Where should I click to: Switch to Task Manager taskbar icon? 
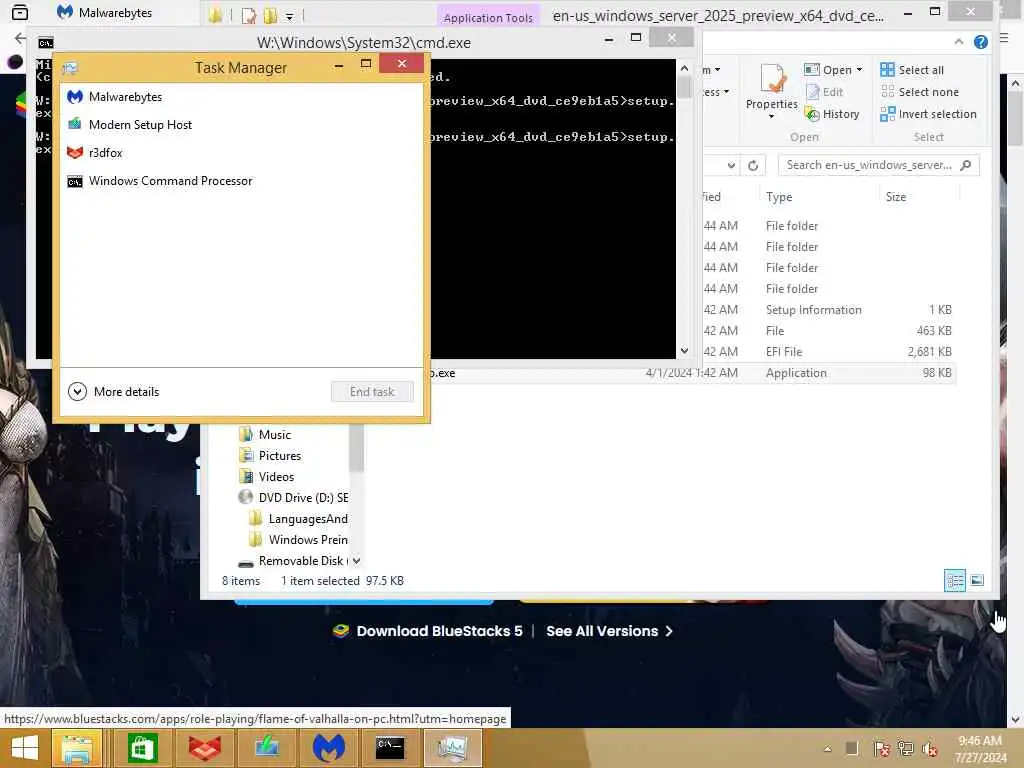[453, 748]
